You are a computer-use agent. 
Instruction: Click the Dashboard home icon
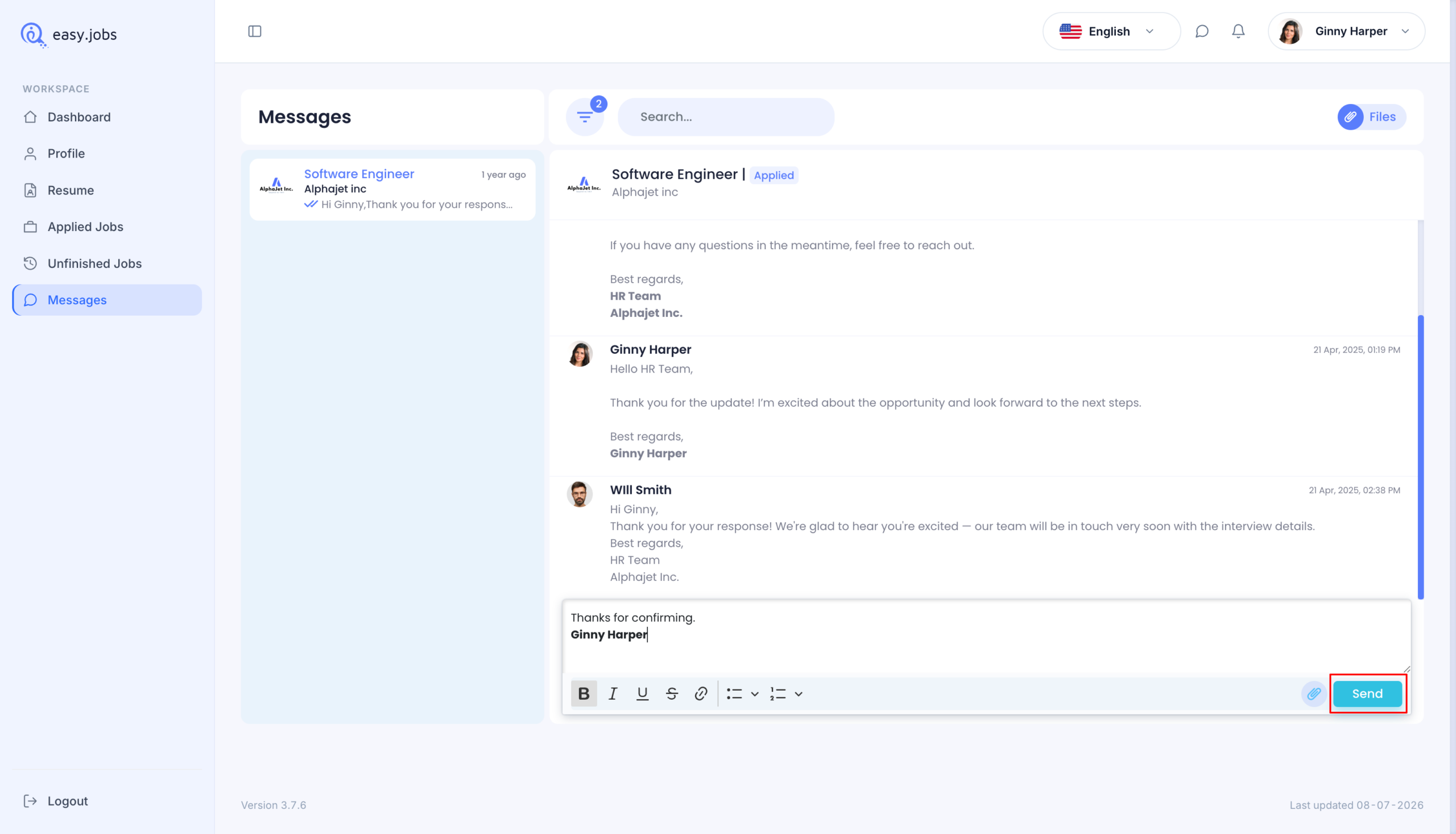30,117
